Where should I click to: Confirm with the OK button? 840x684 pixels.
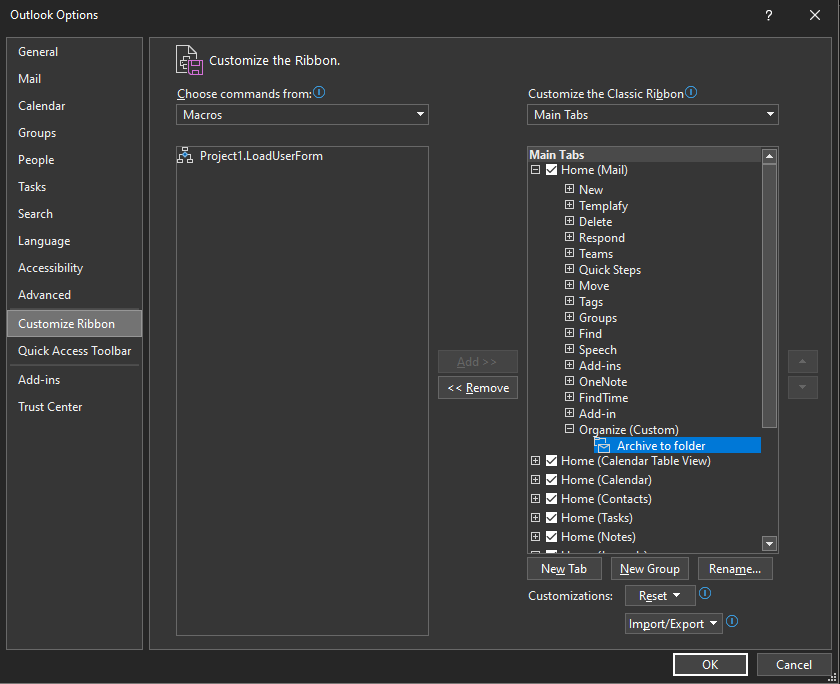(710, 665)
